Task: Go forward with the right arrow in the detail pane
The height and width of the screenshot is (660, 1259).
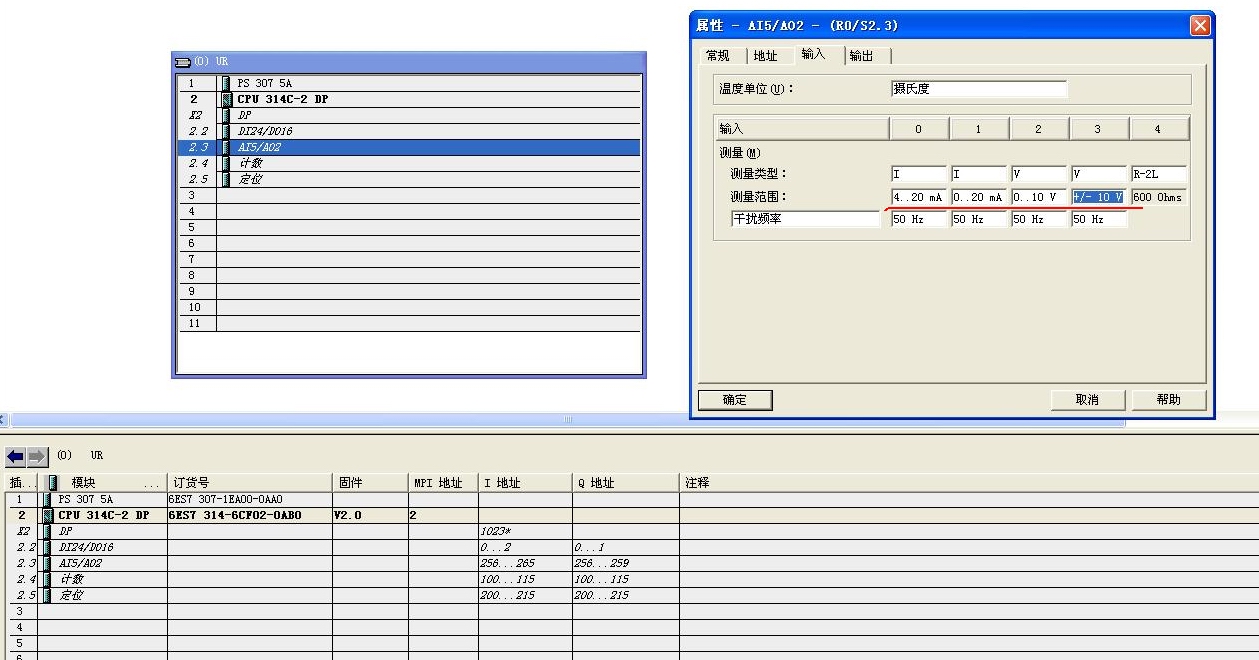Action: coord(37,456)
